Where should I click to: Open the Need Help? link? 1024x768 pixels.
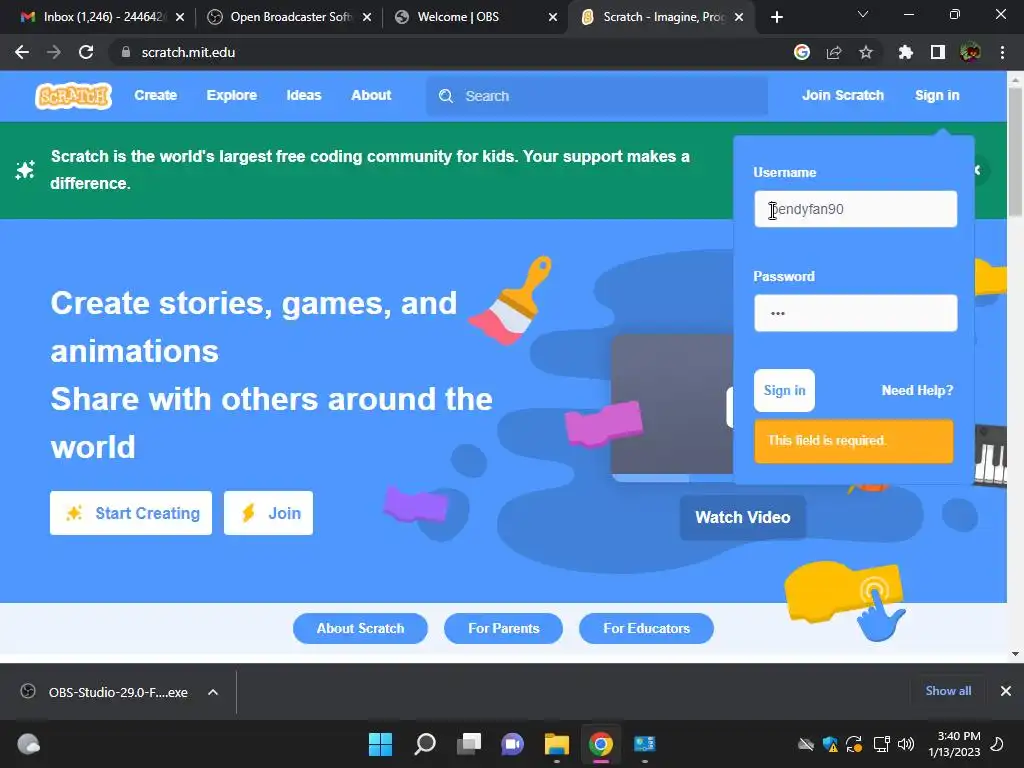(917, 391)
